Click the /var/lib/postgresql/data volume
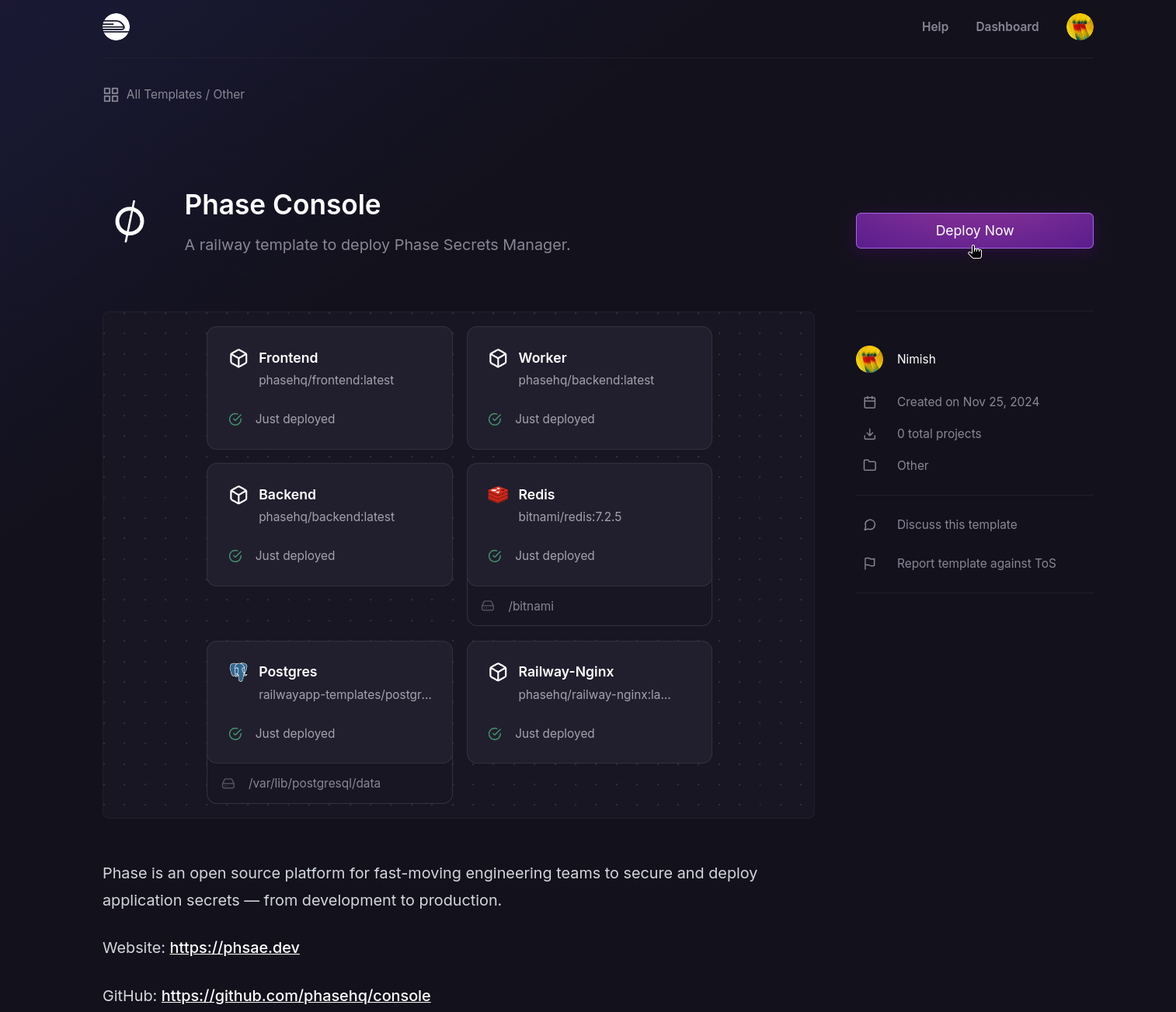The height and width of the screenshot is (1012, 1176). [x=315, y=784]
